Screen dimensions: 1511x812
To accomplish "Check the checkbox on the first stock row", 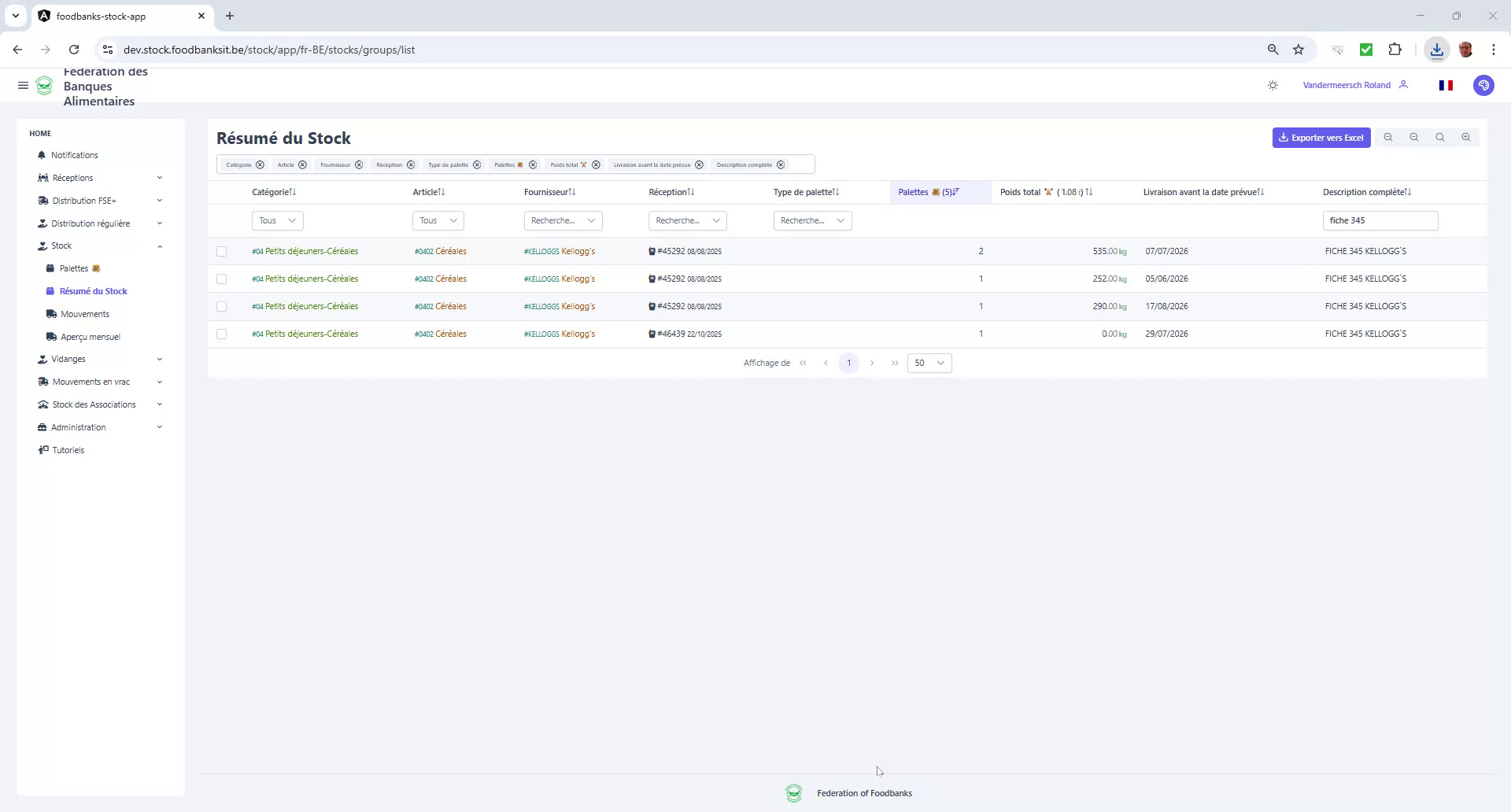I will coord(222,251).
